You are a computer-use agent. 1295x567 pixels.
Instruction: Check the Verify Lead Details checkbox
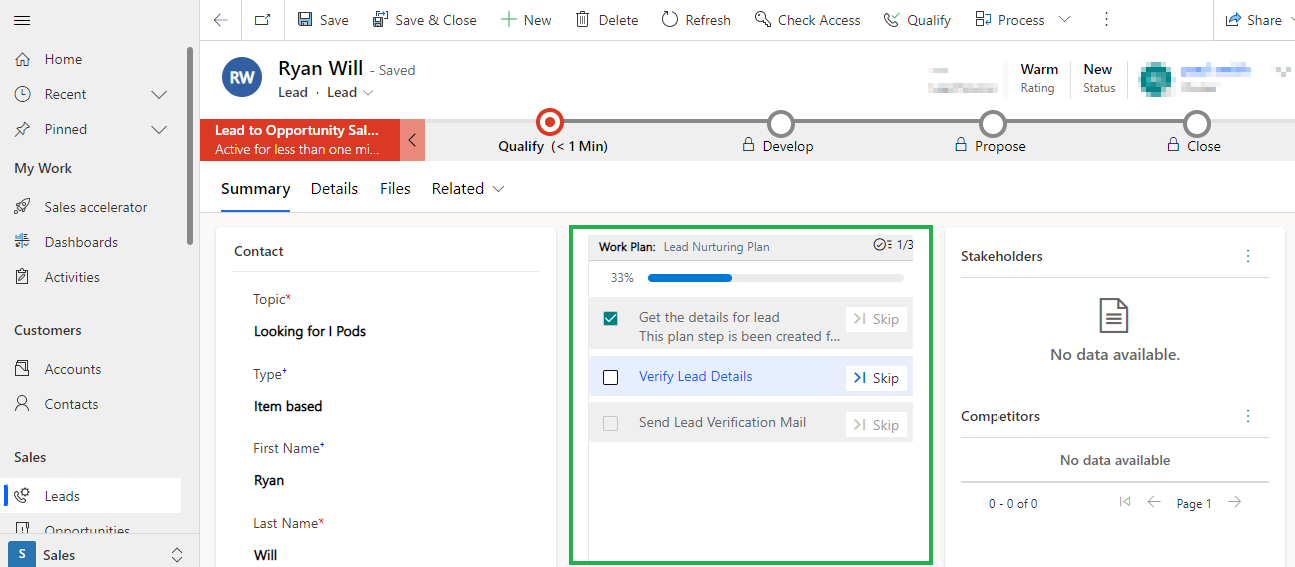[611, 378]
